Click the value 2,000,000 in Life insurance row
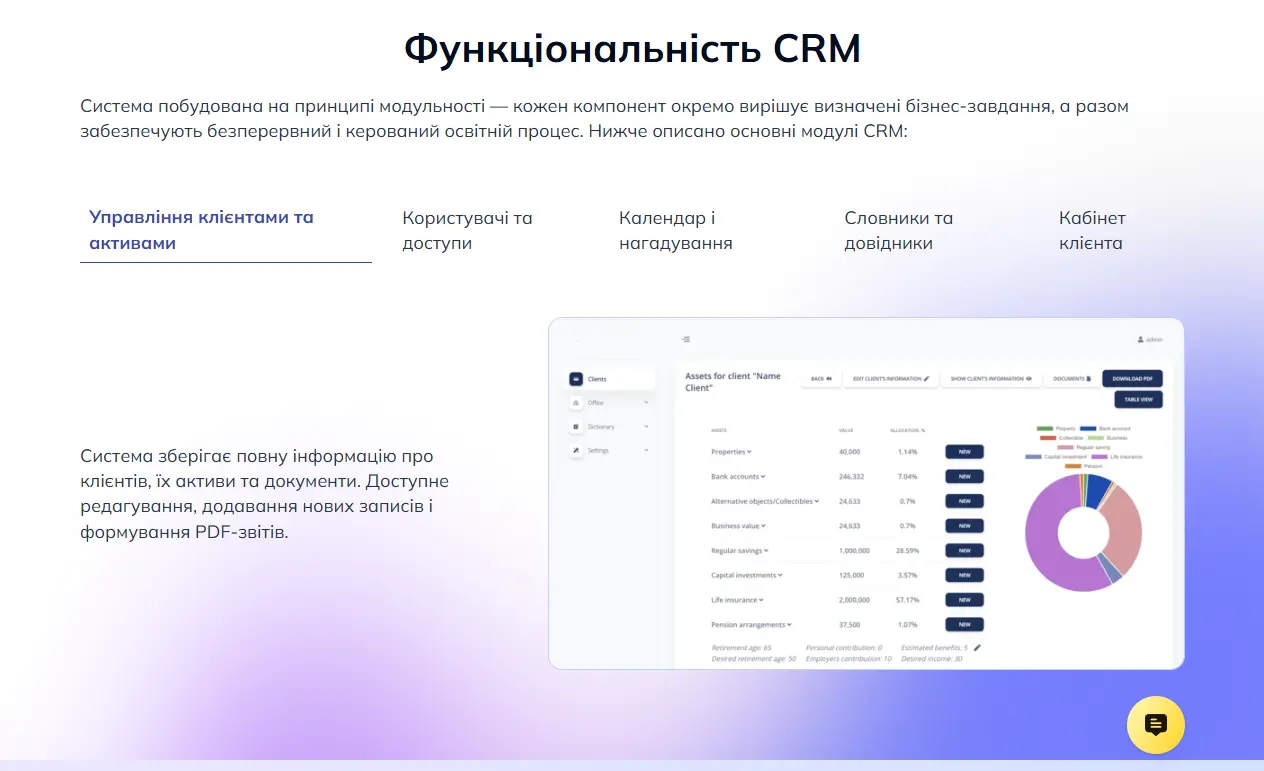 854,600
